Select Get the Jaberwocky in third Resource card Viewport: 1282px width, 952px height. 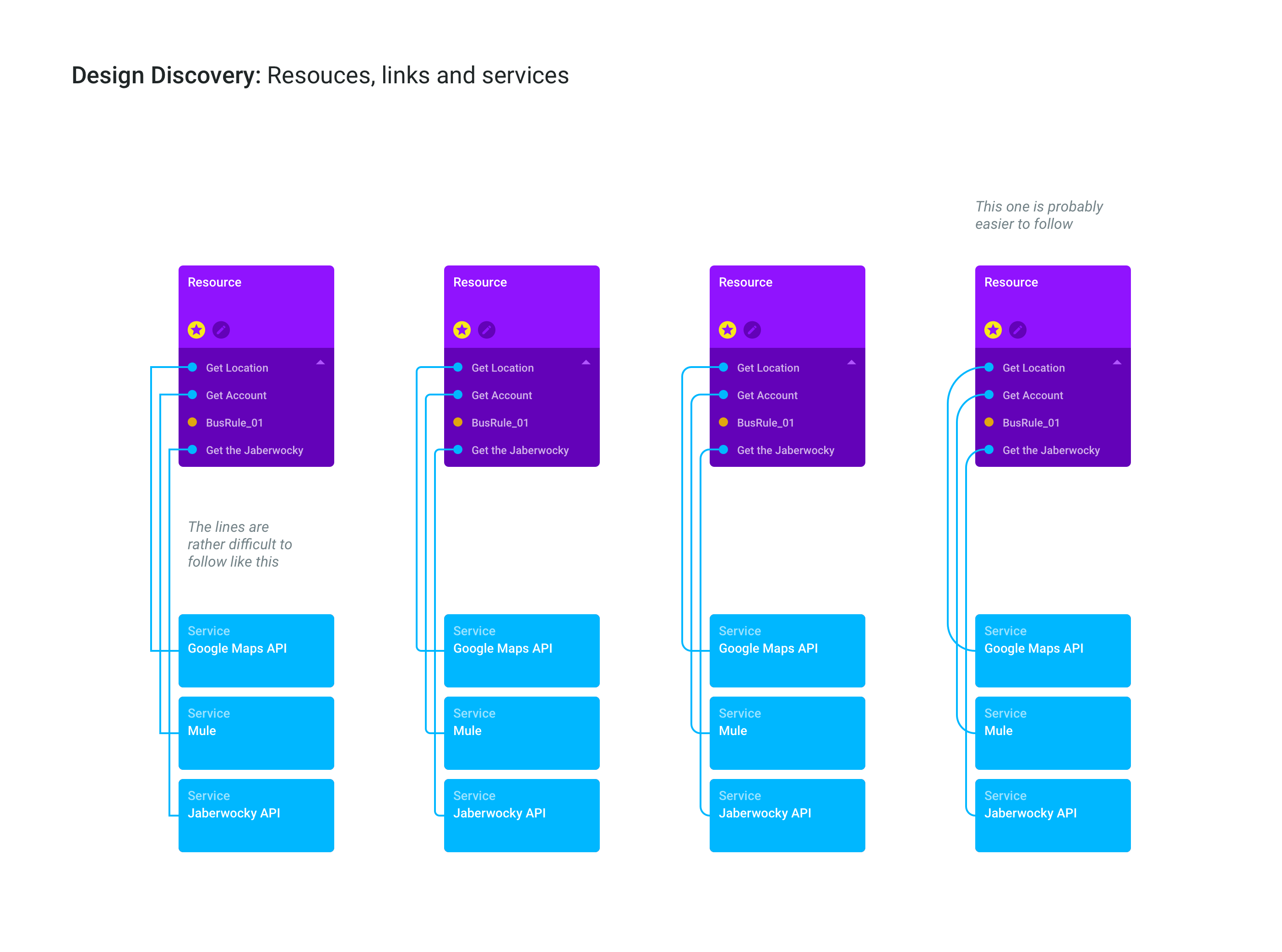[785, 450]
